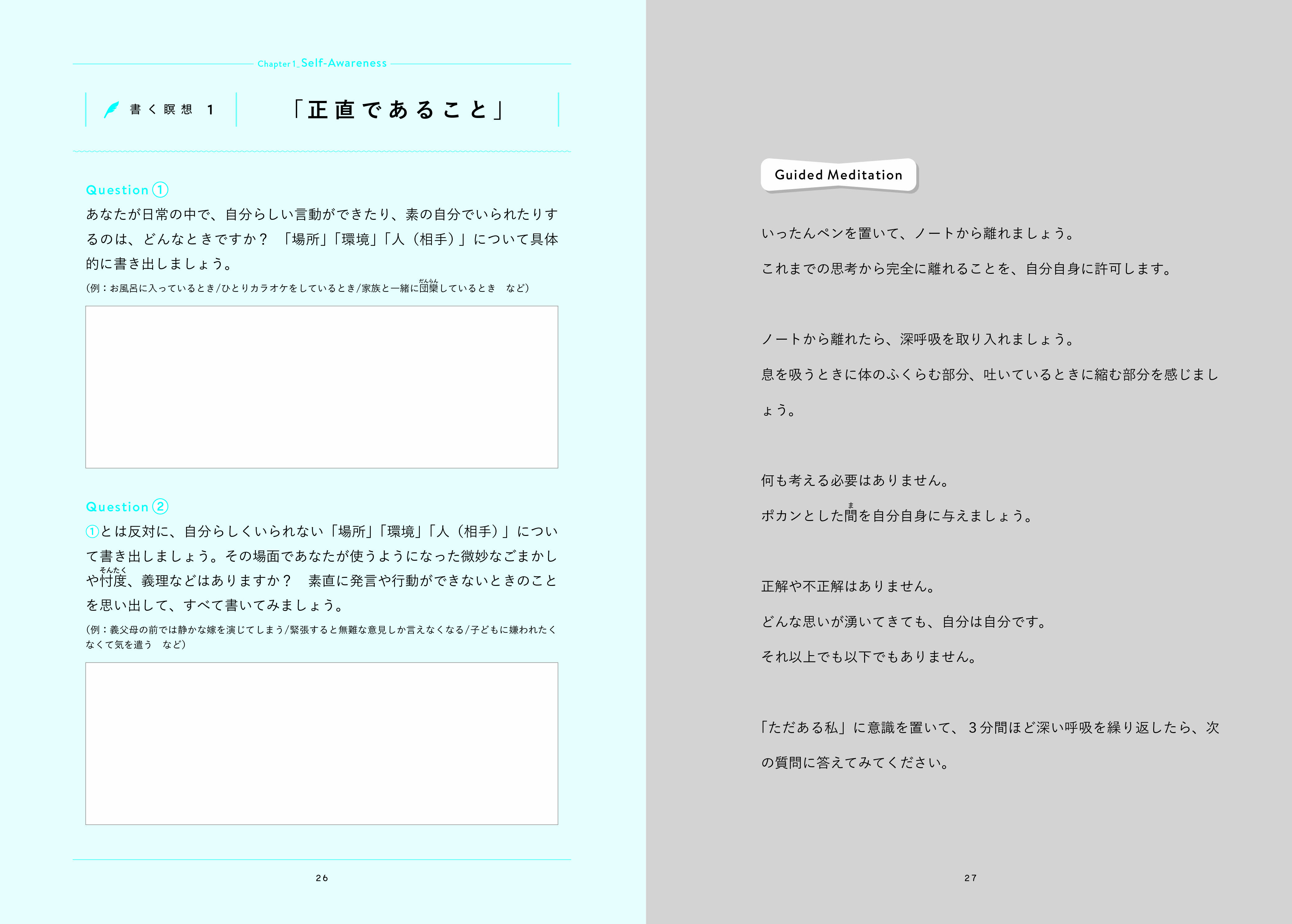Click the line starting を思い出して、すべて
This screenshot has height=924, width=1292.
tap(215, 605)
